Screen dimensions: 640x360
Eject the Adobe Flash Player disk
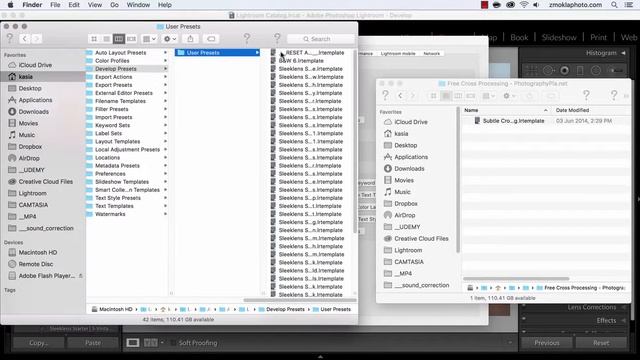click(x=80, y=276)
